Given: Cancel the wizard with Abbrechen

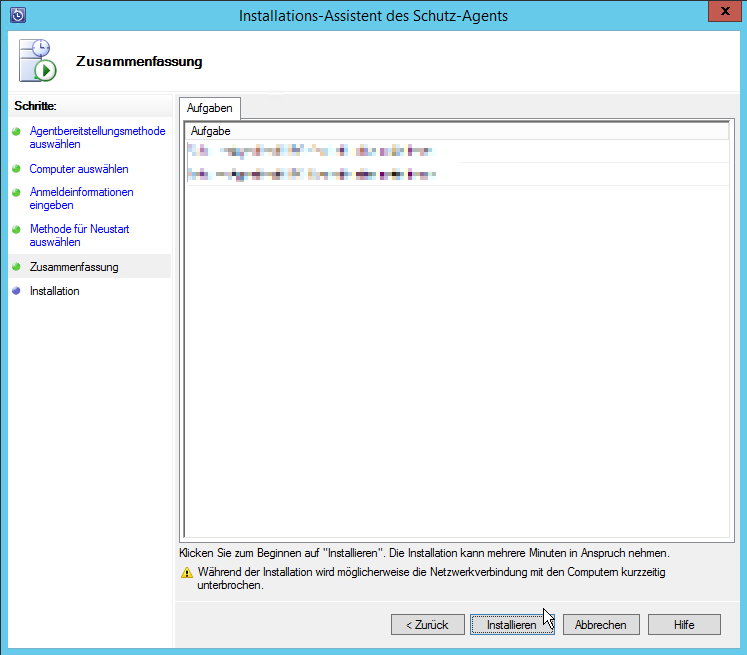Looking at the screenshot, I should [600, 624].
